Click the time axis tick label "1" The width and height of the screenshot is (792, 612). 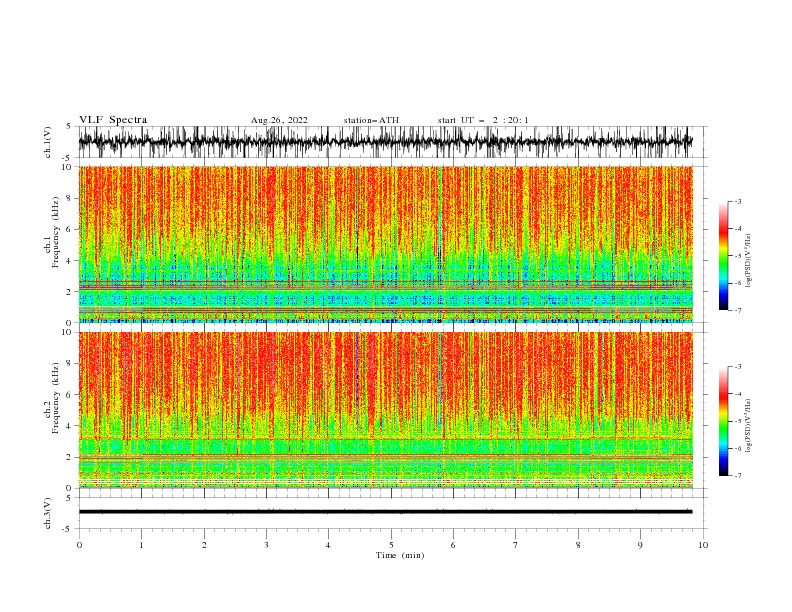(141, 545)
